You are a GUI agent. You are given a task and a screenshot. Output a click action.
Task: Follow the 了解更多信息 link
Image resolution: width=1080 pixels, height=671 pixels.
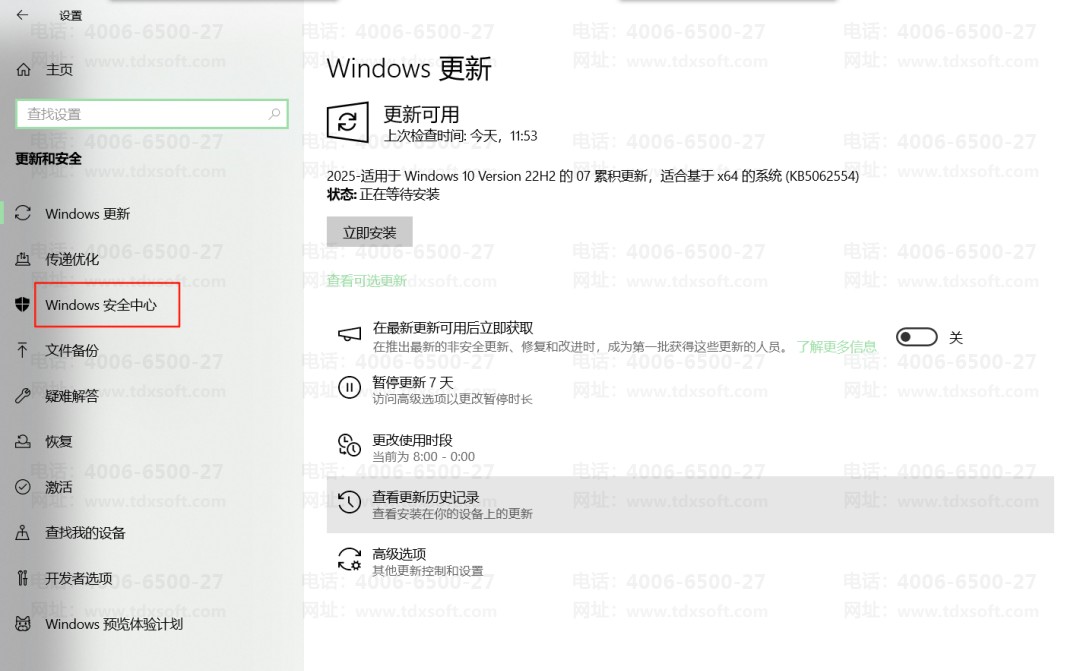(x=836, y=346)
